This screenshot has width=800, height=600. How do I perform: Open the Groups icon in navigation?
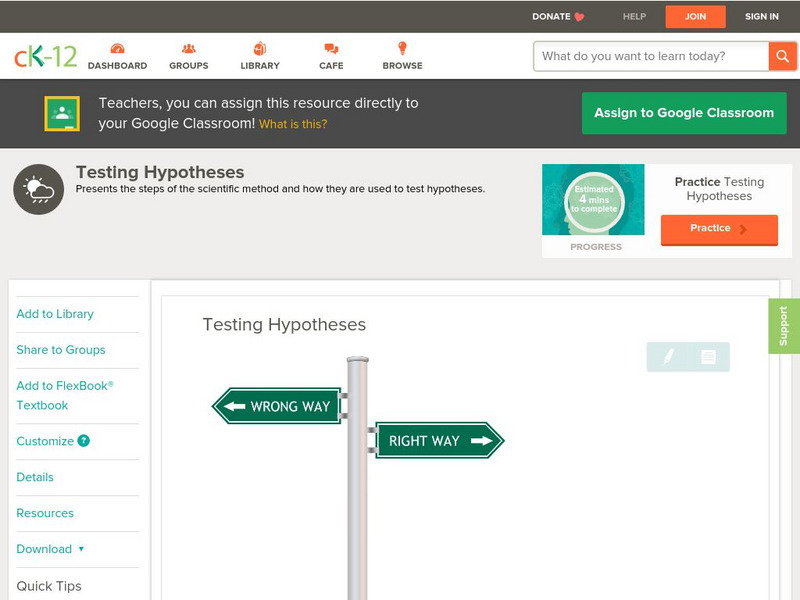(x=188, y=49)
